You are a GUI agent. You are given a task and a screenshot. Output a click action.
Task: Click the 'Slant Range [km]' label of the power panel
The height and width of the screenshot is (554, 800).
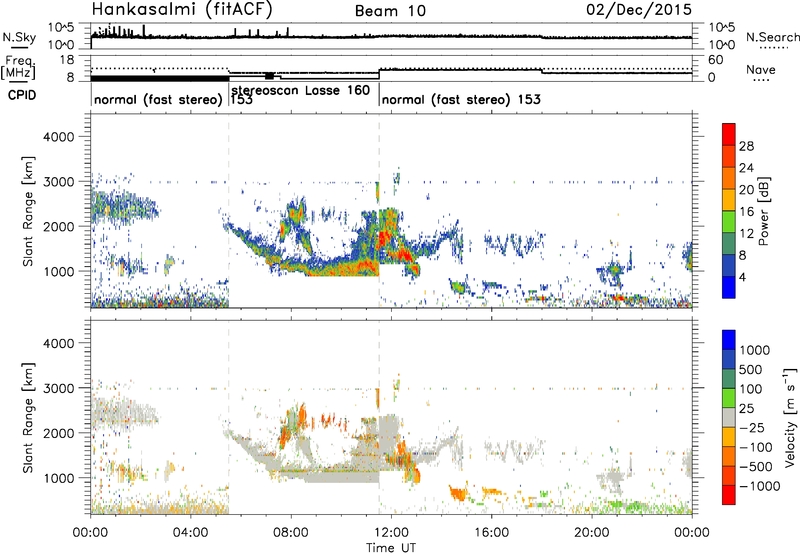click(x=28, y=211)
